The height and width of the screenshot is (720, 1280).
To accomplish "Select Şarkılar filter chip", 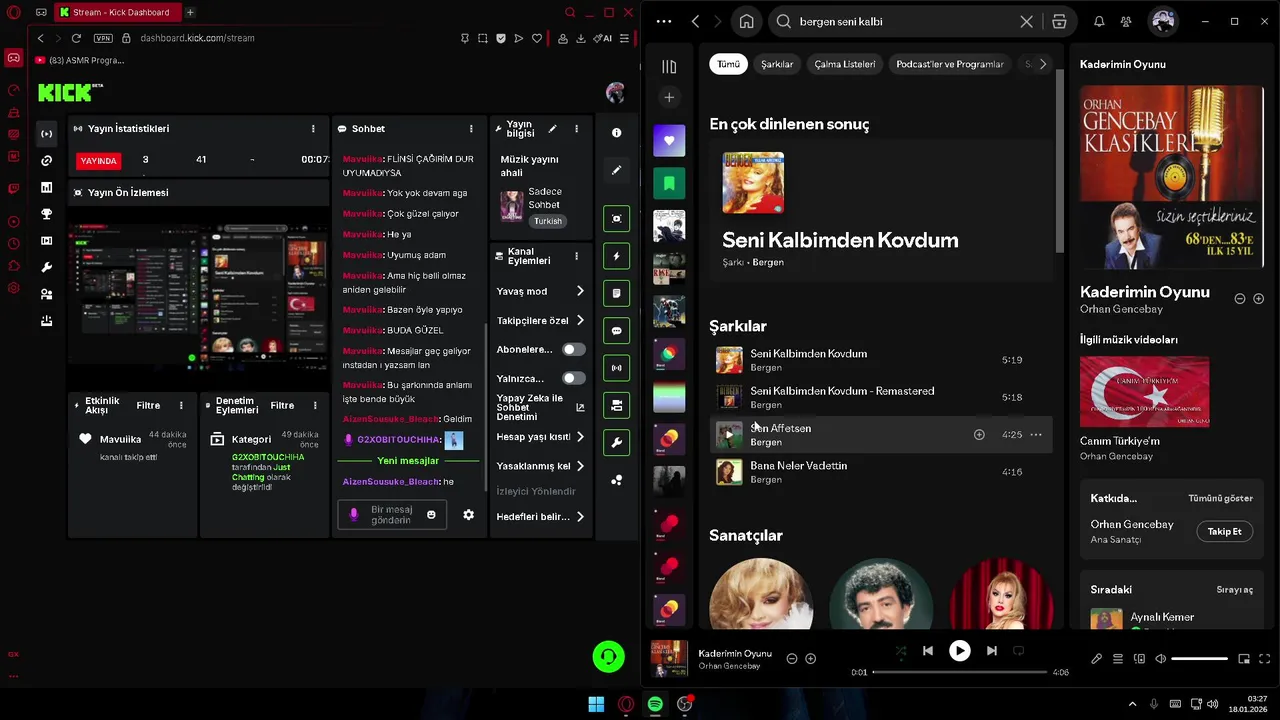I will 777,64.
